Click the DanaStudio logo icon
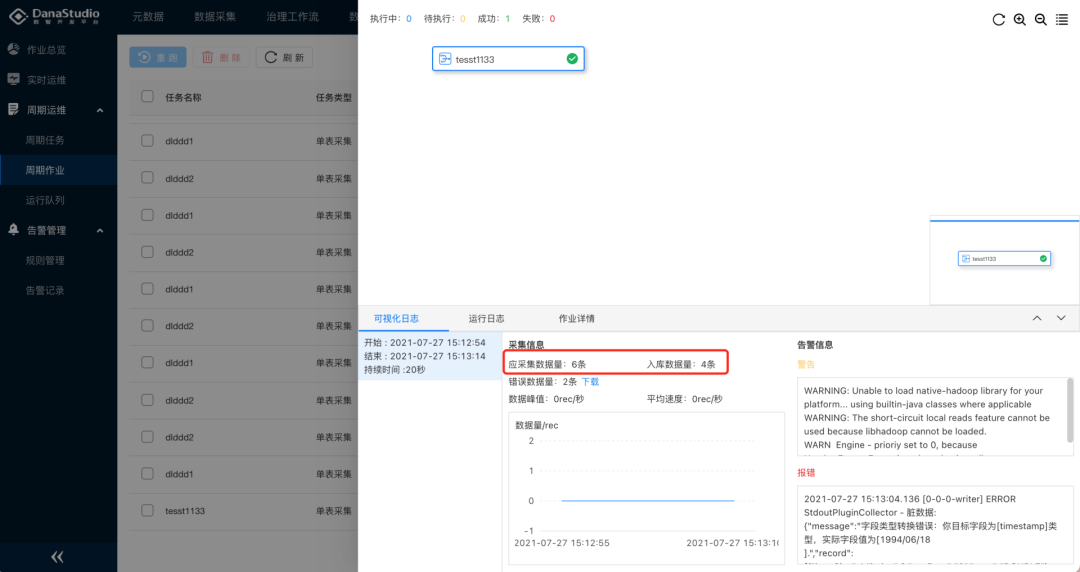The image size is (1080, 572). (x=18, y=15)
